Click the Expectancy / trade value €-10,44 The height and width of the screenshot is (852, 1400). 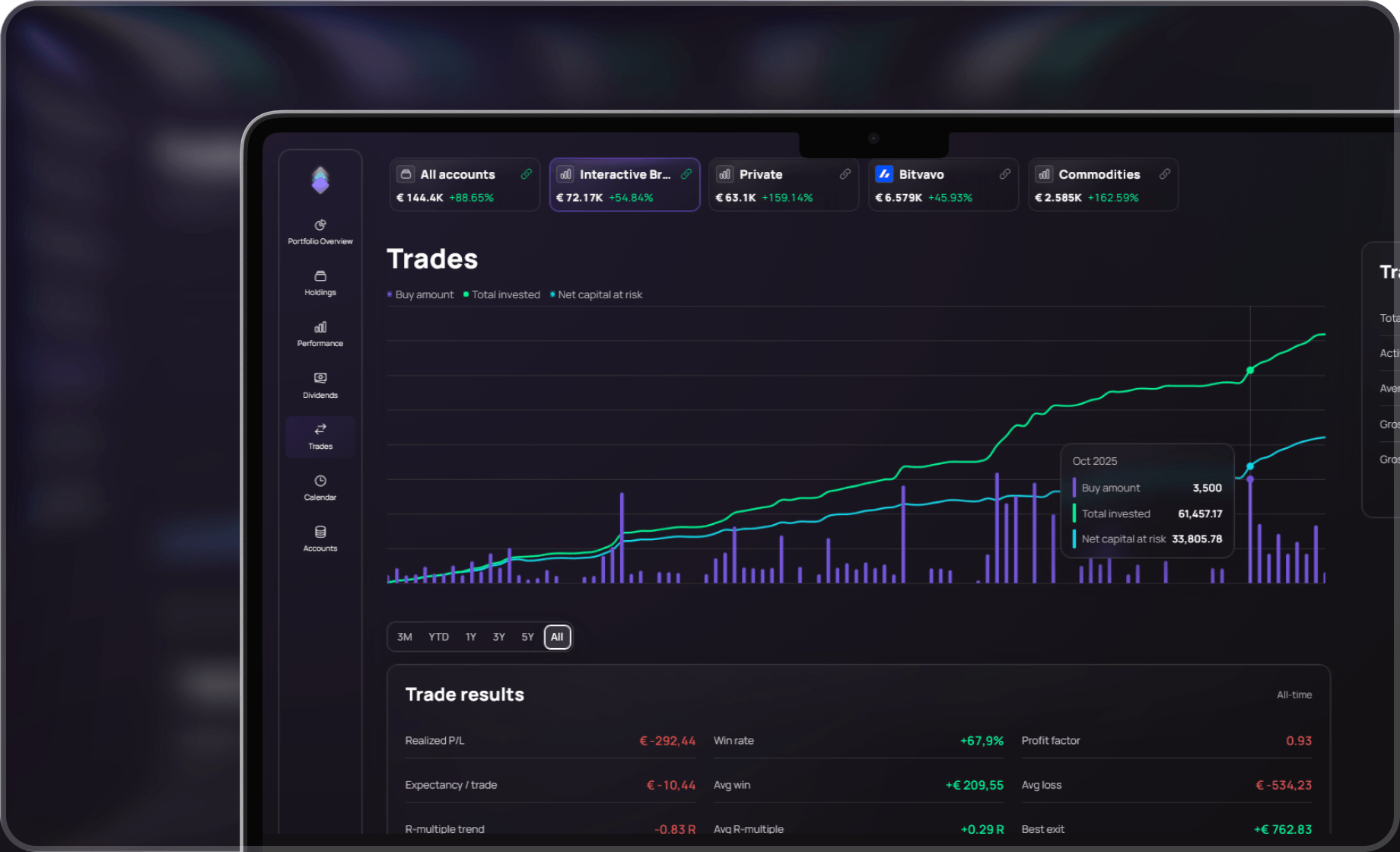pos(670,785)
